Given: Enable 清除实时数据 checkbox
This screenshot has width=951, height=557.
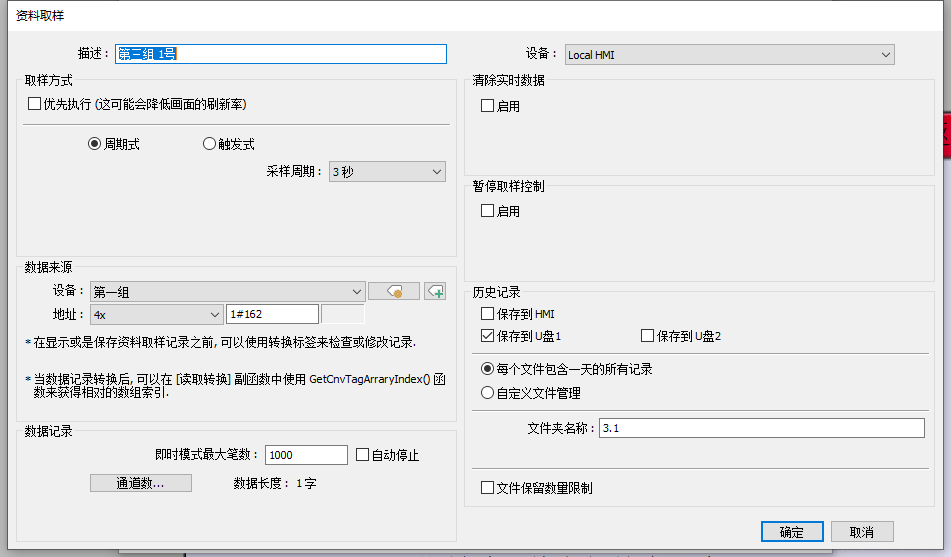Looking at the screenshot, I should (488, 106).
